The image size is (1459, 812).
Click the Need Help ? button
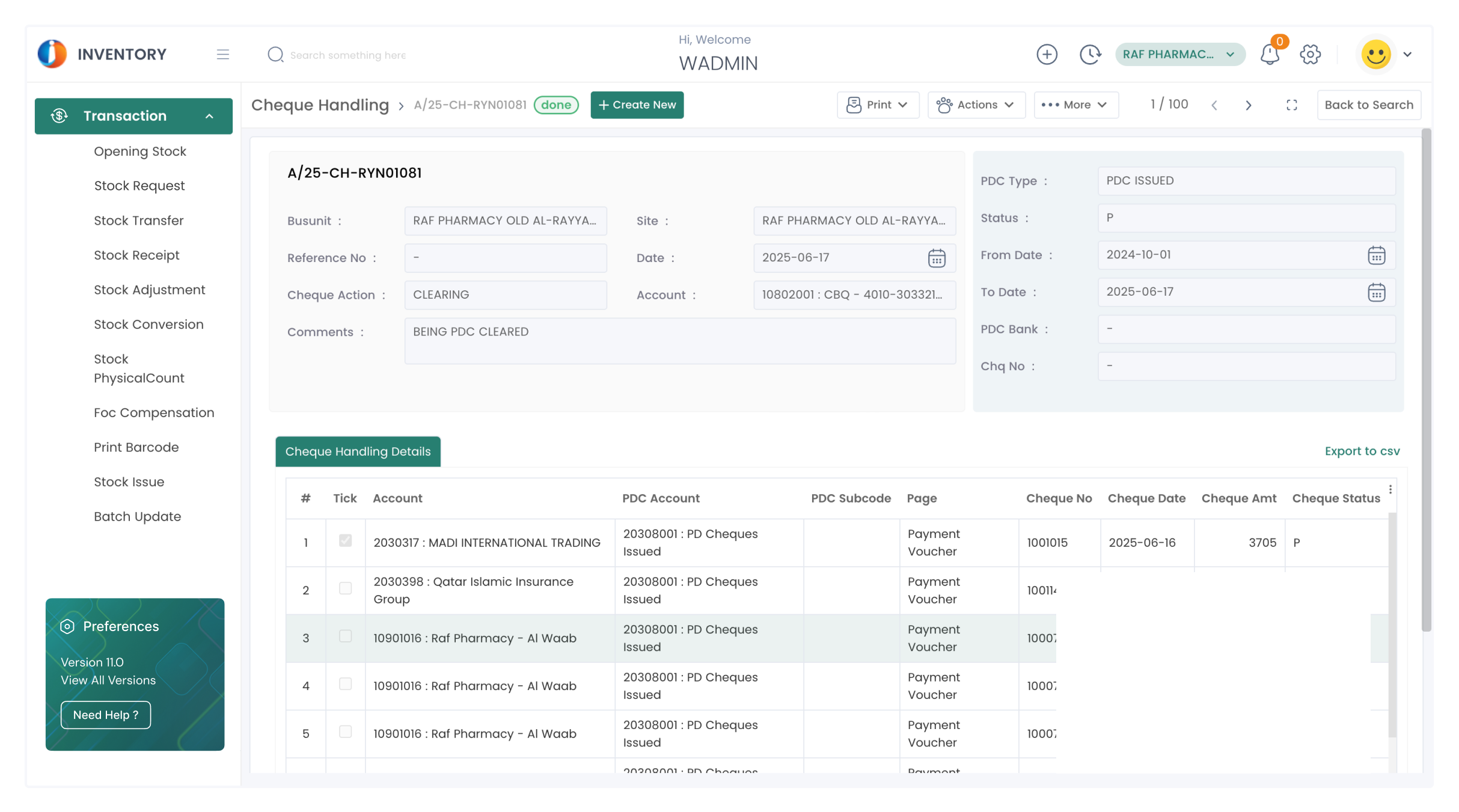point(106,715)
